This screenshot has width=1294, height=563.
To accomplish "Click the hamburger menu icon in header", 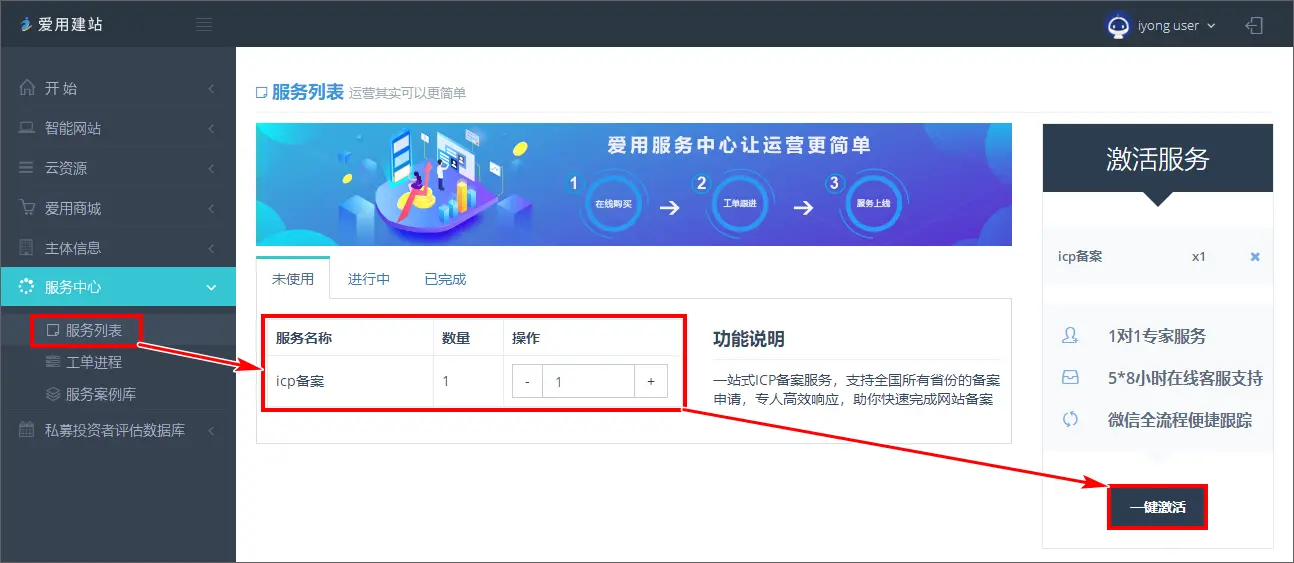I will pyautogui.click(x=204, y=25).
